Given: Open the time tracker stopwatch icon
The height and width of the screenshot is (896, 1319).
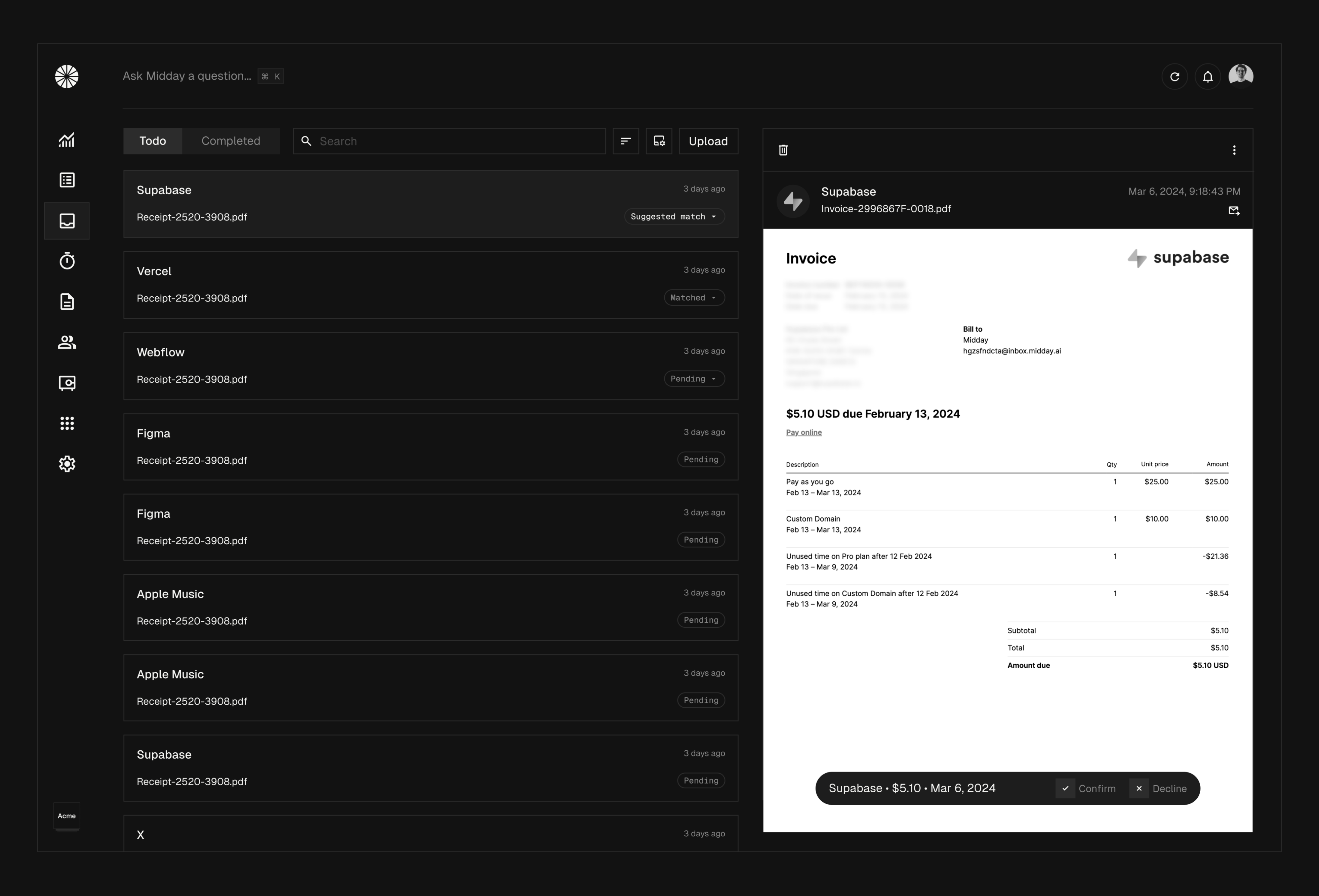Looking at the screenshot, I should pyautogui.click(x=67, y=261).
